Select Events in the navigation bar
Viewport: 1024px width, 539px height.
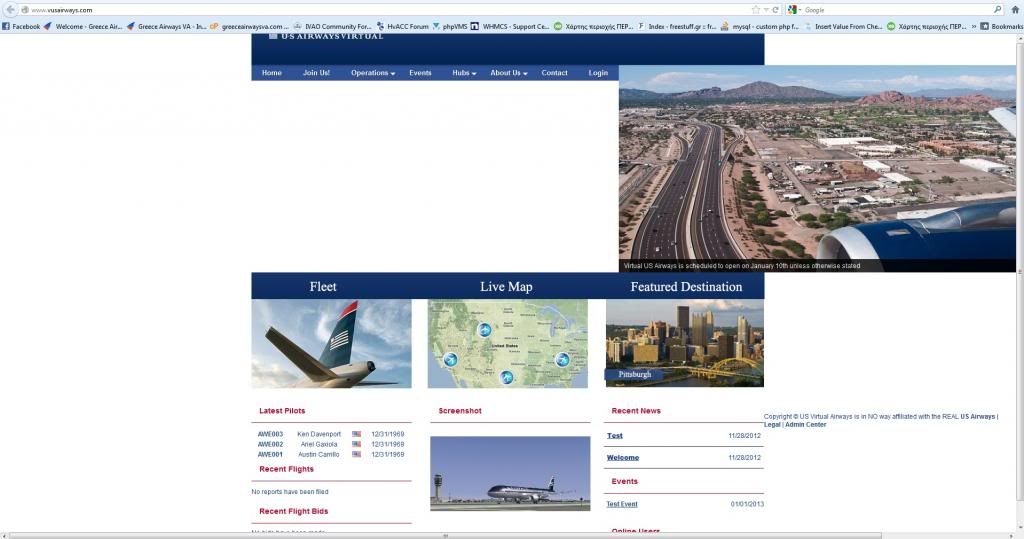pyautogui.click(x=420, y=73)
